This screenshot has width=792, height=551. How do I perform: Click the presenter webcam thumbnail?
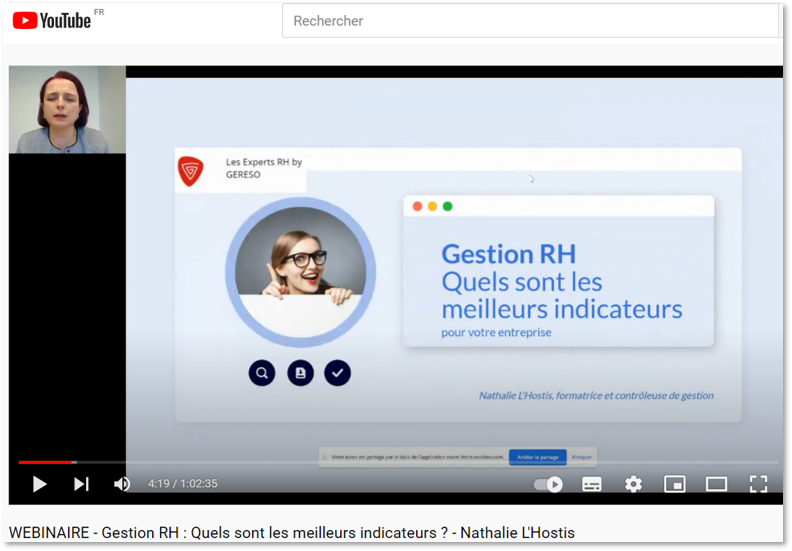pyautogui.click(x=67, y=110)
